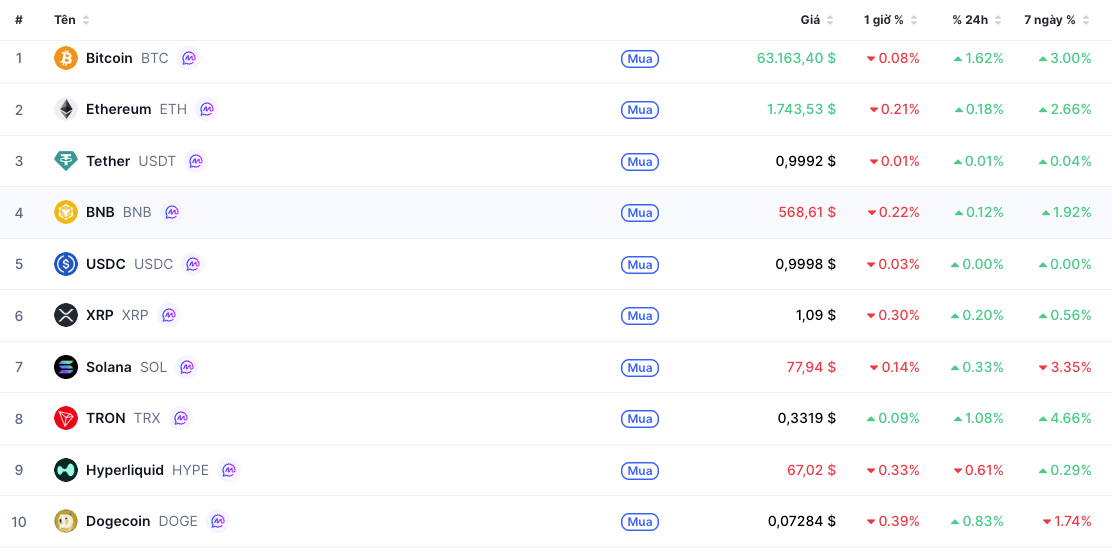The width and height of the screenshot is (1112, 552).
Task: Click the Bitcoin orange coin logo
Action: coord(66,58)
